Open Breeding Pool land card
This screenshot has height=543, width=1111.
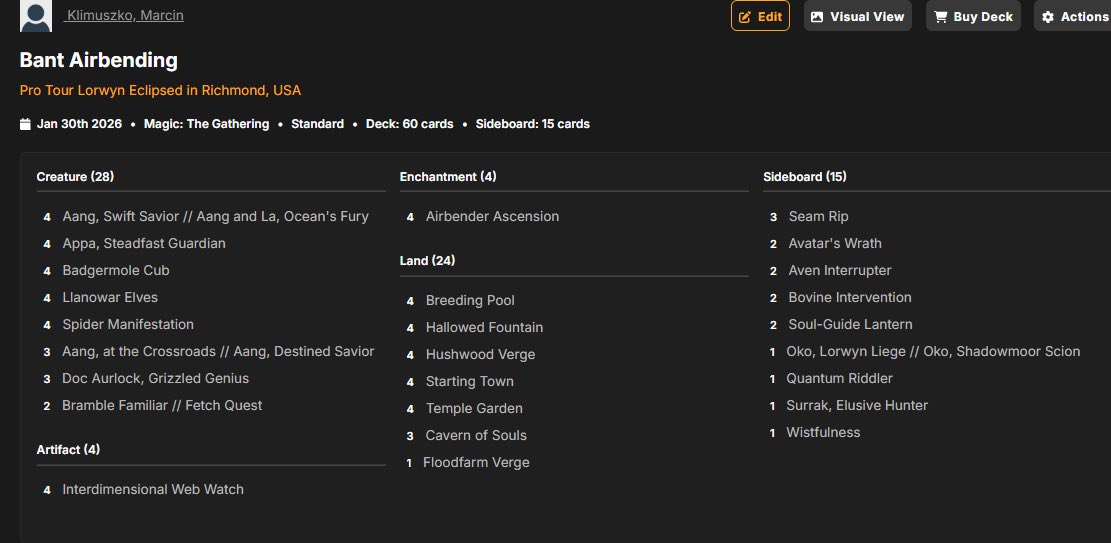470,301
